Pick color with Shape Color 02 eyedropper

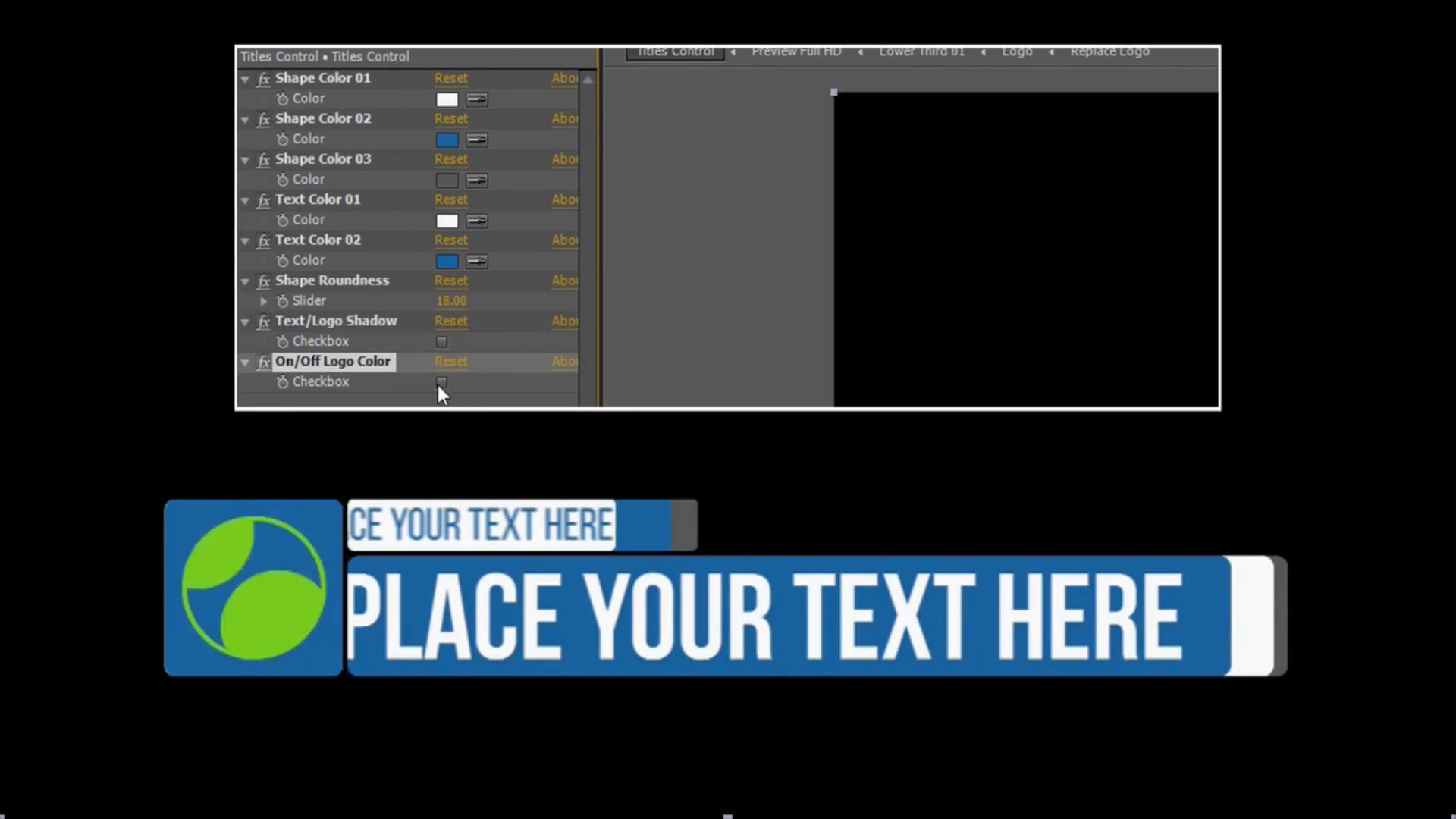coord(476,140)
